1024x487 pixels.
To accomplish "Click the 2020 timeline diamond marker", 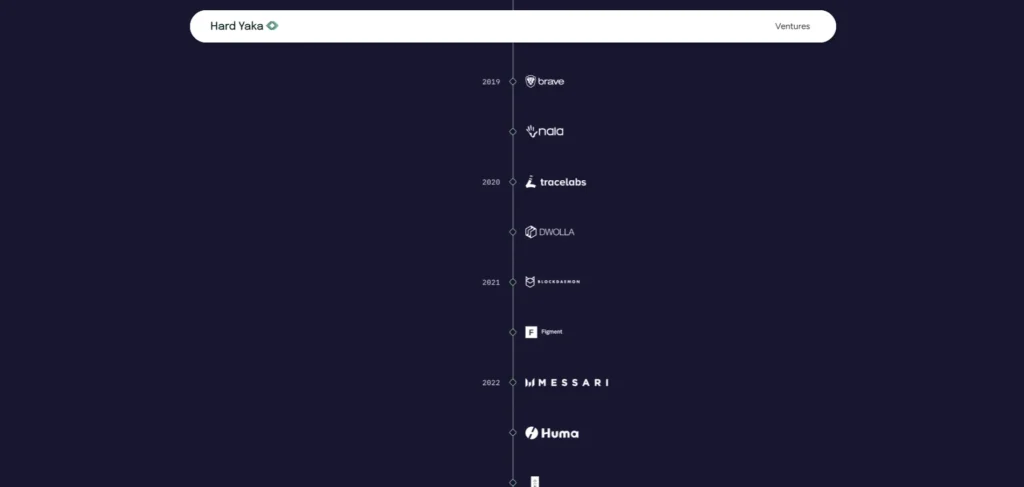I will 513,182.
